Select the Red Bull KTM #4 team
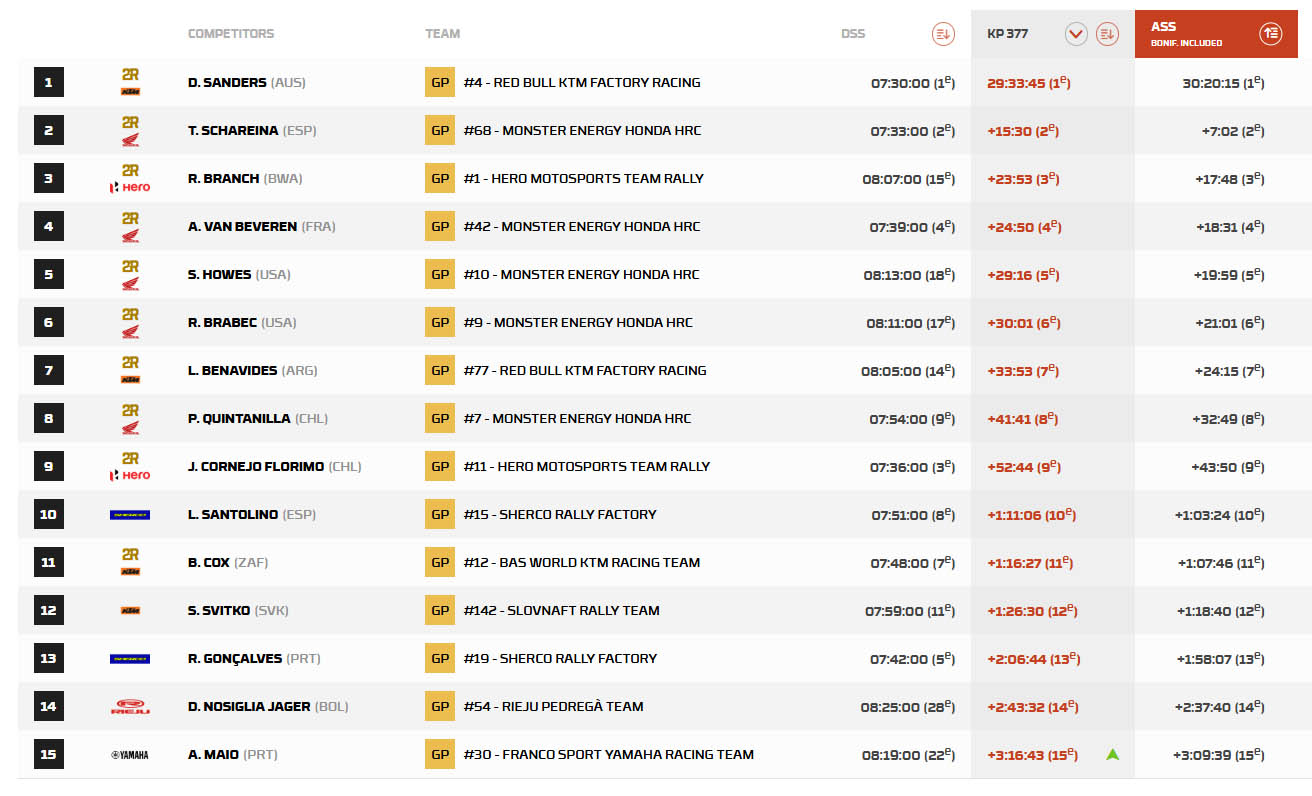Viewport: 1312px width, 796px height. click(x=581, y=83)
